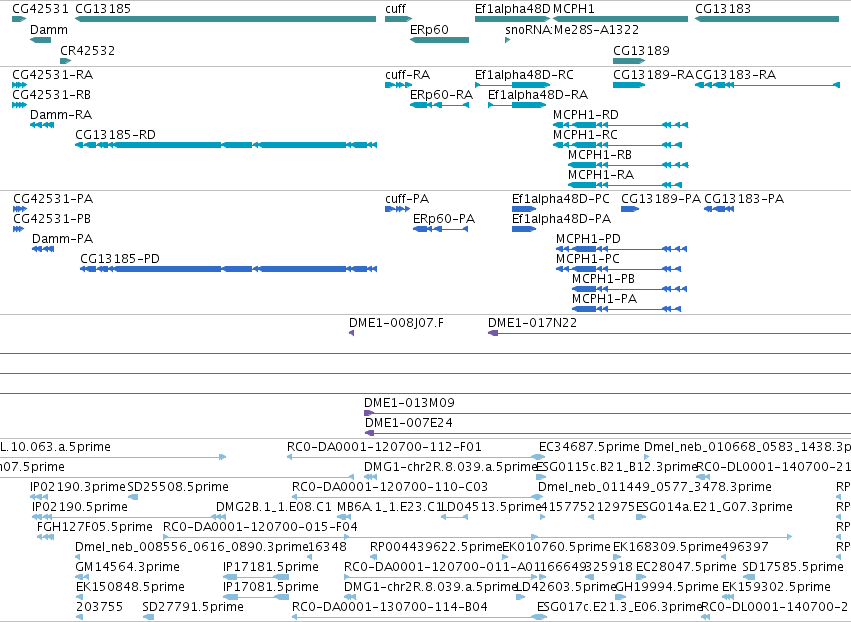Image resolution: width=851 pixels, height=622 pixels.
Task: Click the CG13189-RA transcript label
Action: [653, 74]
